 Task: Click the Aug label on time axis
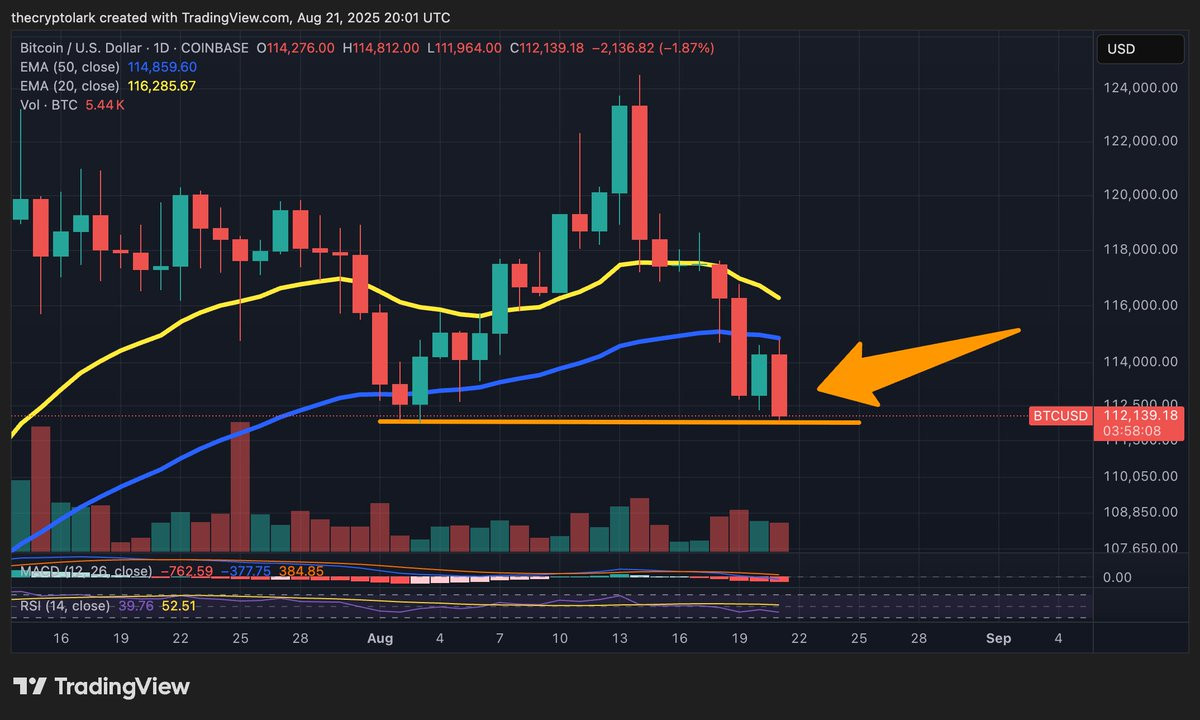tap(381, 638)
